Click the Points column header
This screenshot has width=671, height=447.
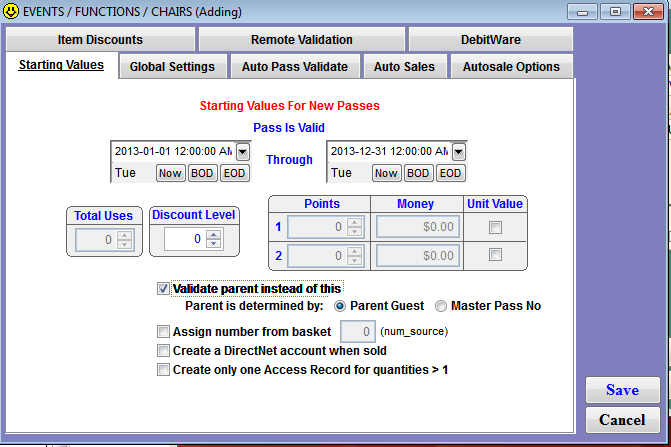point(322,204)
